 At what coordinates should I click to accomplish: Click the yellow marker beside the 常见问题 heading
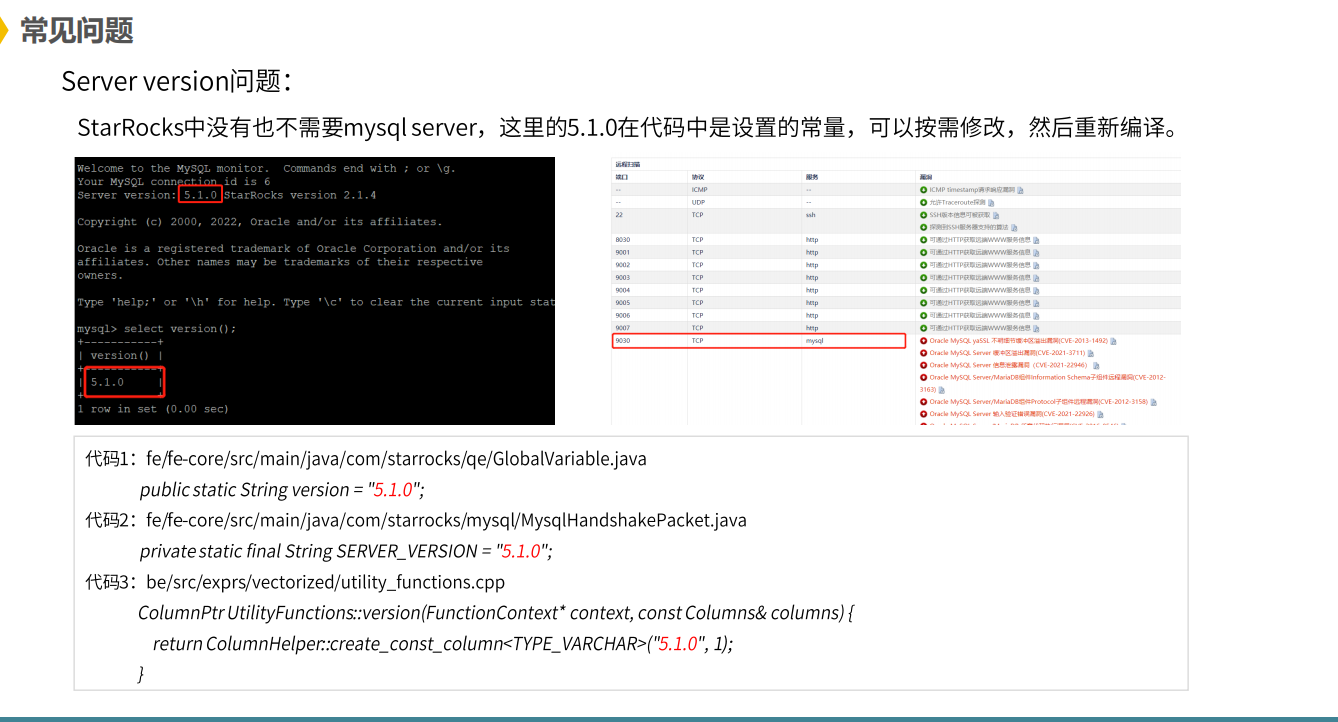click(x=5, y=31)
